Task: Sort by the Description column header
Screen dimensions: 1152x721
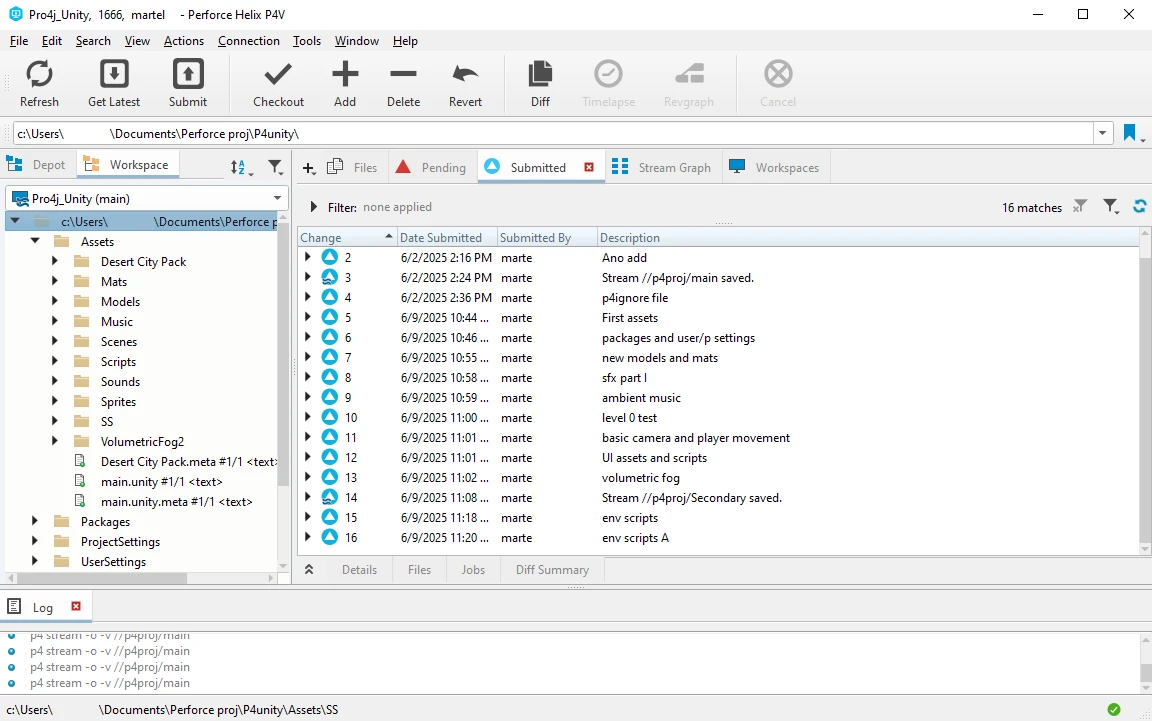Action: [x=867, y=237]
